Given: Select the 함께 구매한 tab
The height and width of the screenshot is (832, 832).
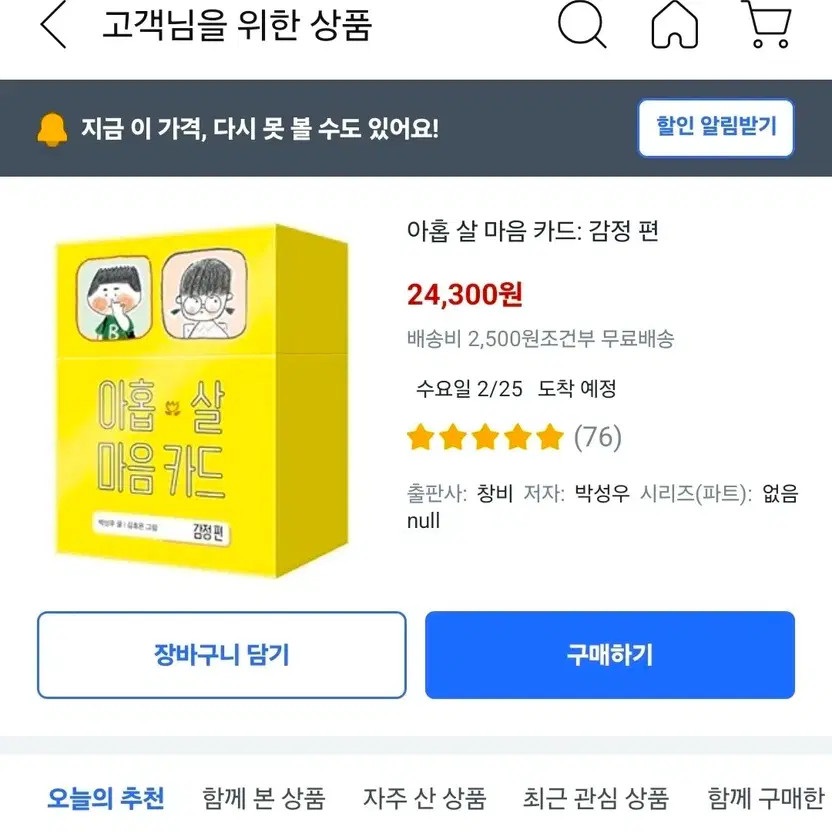Looking at the screenshot, I should tap(767, 798).
